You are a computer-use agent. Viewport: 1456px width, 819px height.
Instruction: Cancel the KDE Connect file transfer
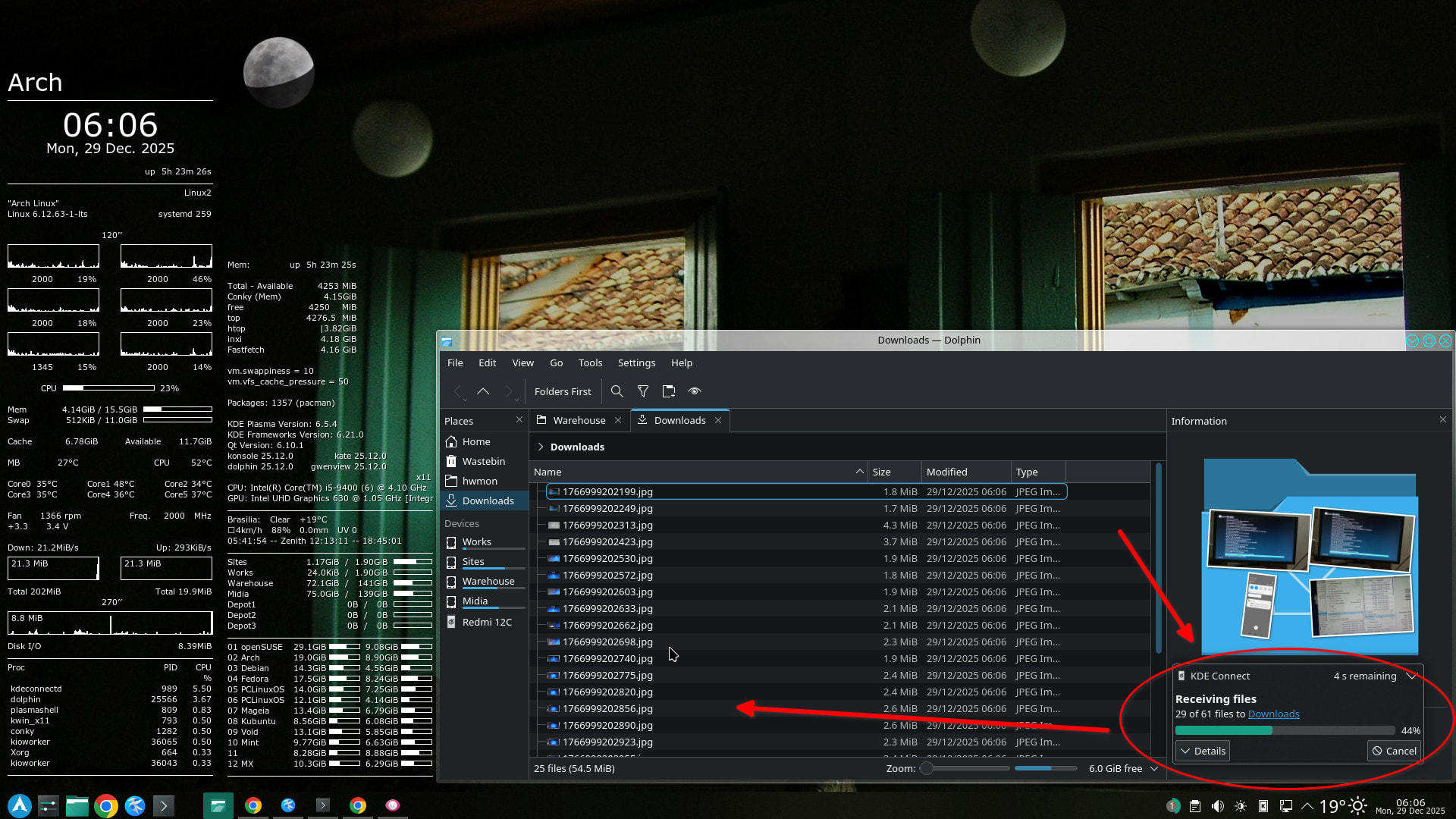1394,751
